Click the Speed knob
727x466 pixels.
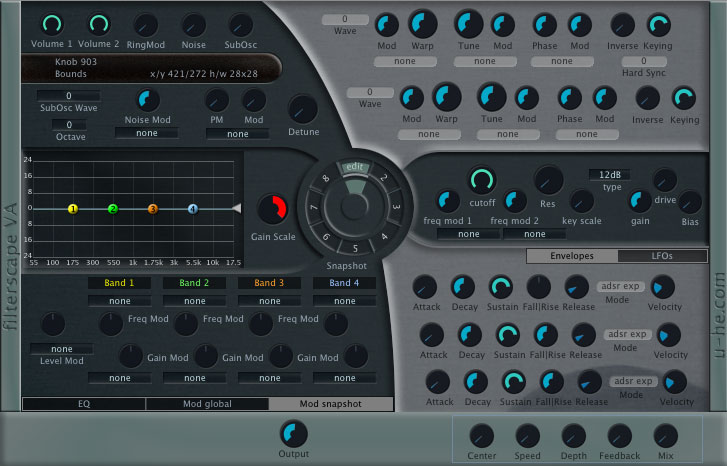pyautogui.click(x=527, y=436)
